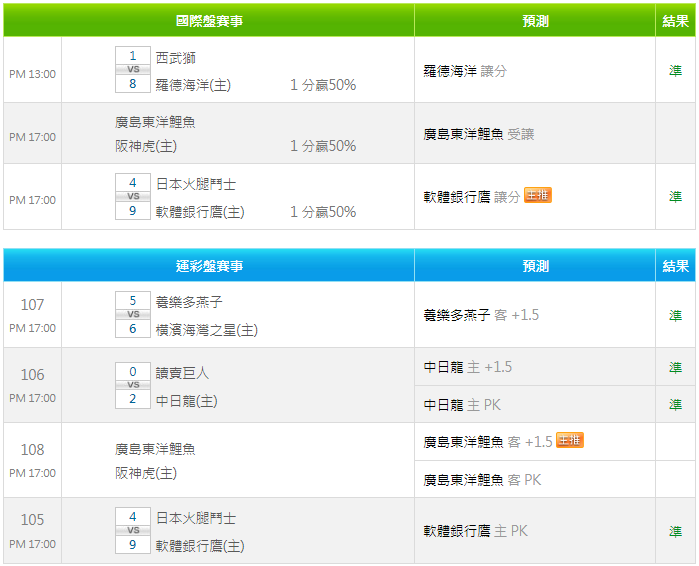
Task: Select the 軟體銀行鷹 讓分 prediction text
Action: [472, 197]
